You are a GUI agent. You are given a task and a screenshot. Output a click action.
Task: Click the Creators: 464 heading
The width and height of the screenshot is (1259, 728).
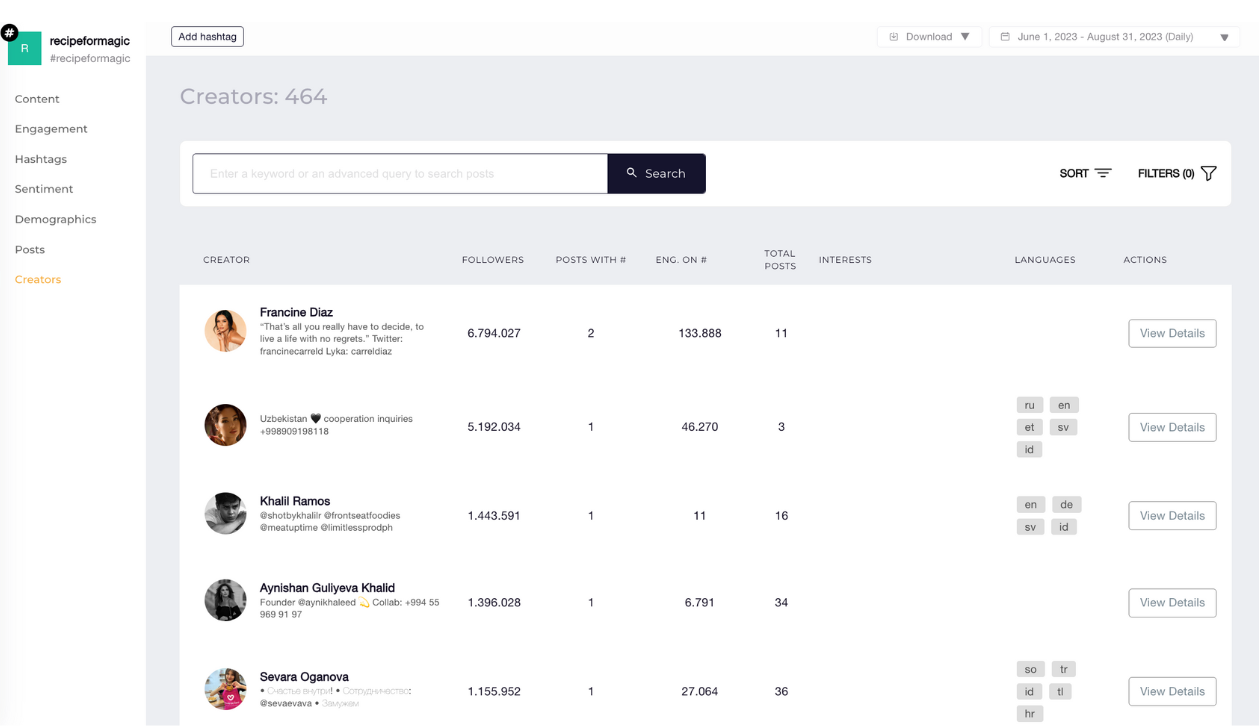coord(253,97)
